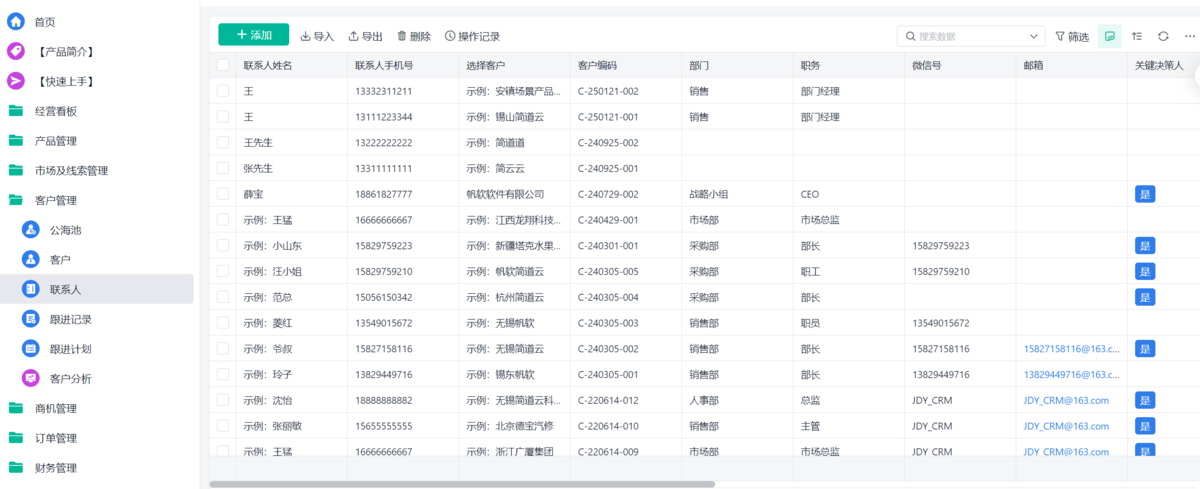Click the 导出 button
1200x489 pixels.
(x=365, y=36)
